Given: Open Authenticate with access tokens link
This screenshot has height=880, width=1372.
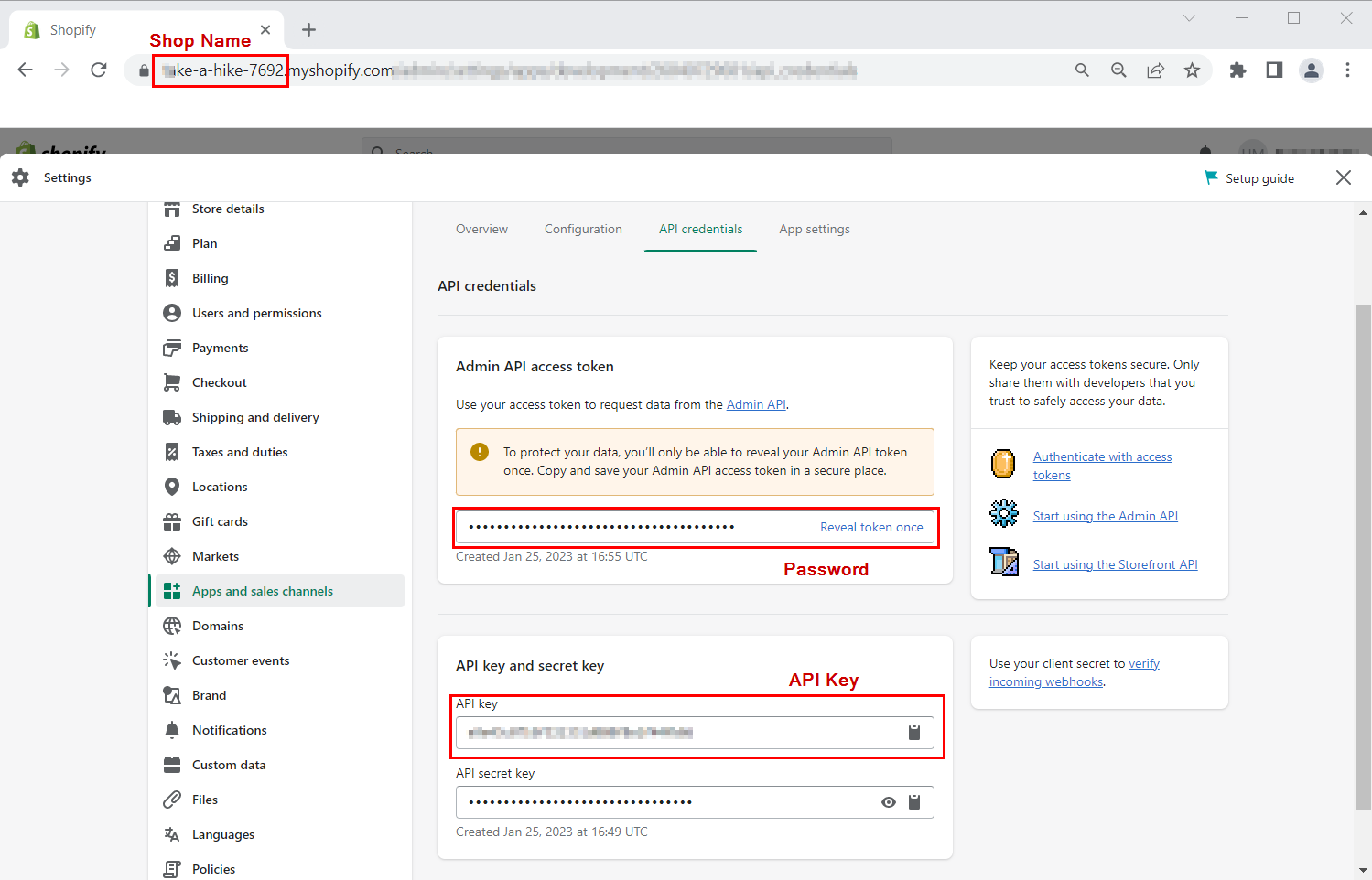Looking at the screenshot, I should click(x=1102, y=466).
